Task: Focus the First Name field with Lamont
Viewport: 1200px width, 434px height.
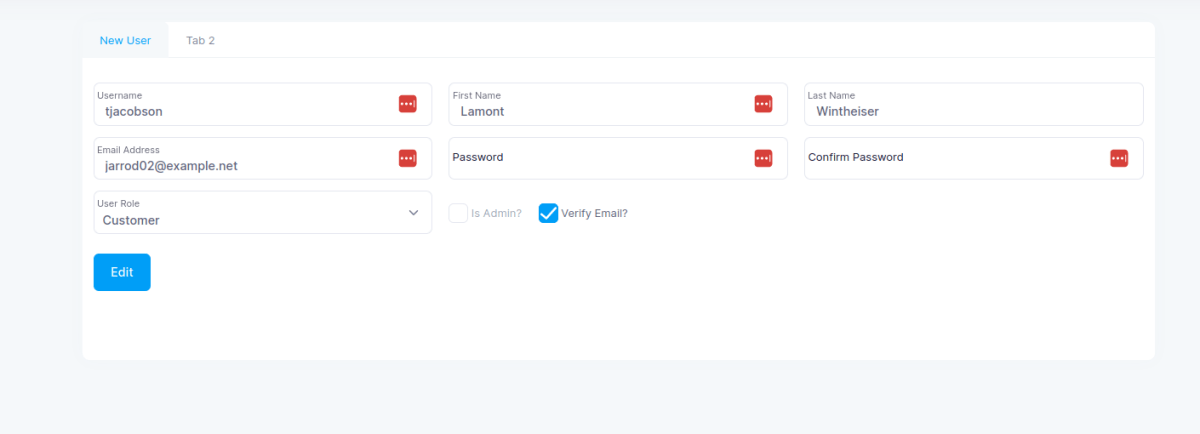Action: pos(618,104)
